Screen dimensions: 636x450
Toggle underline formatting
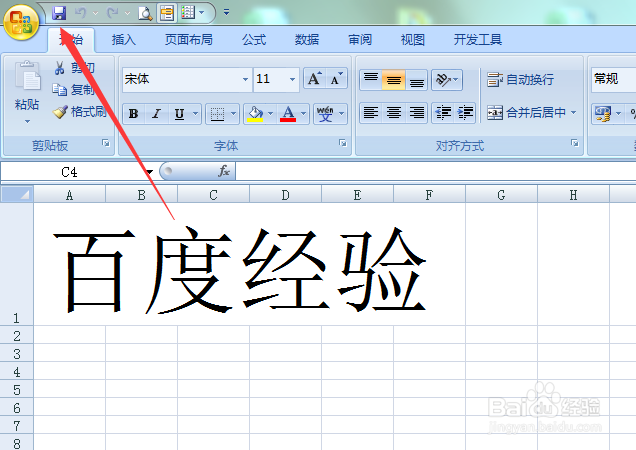(x=179, y=114)
